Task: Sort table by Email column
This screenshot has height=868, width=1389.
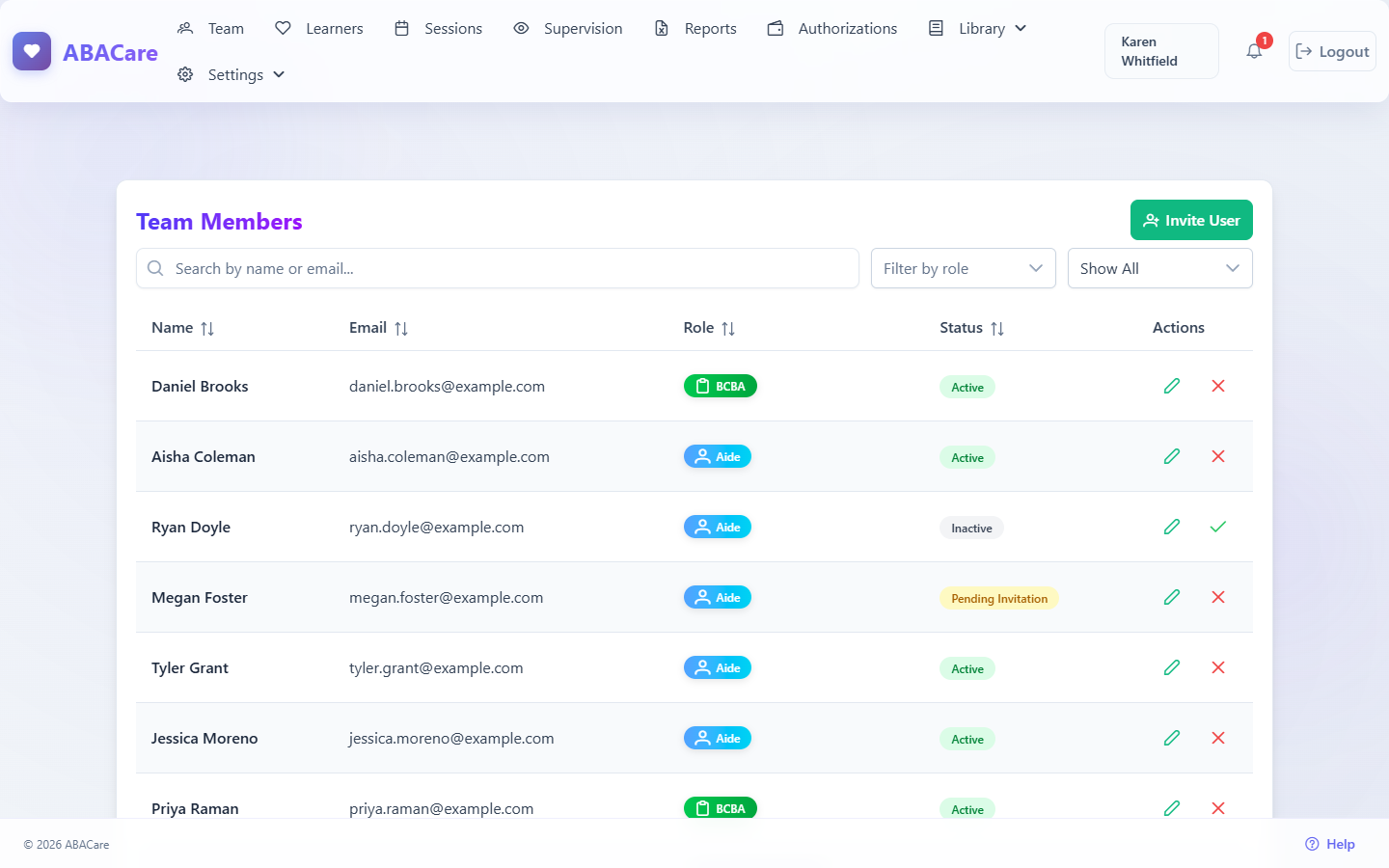Action: (378, 328)
